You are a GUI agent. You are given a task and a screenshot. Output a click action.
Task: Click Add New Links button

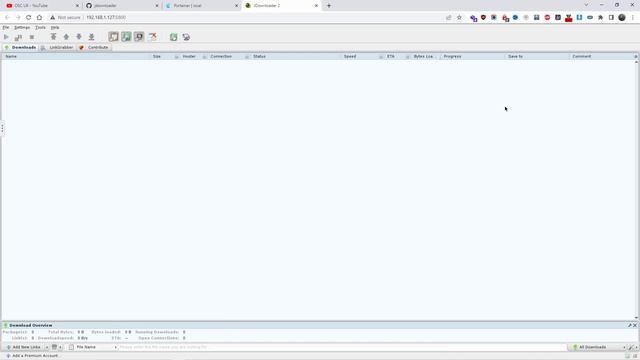pos(23,347)
